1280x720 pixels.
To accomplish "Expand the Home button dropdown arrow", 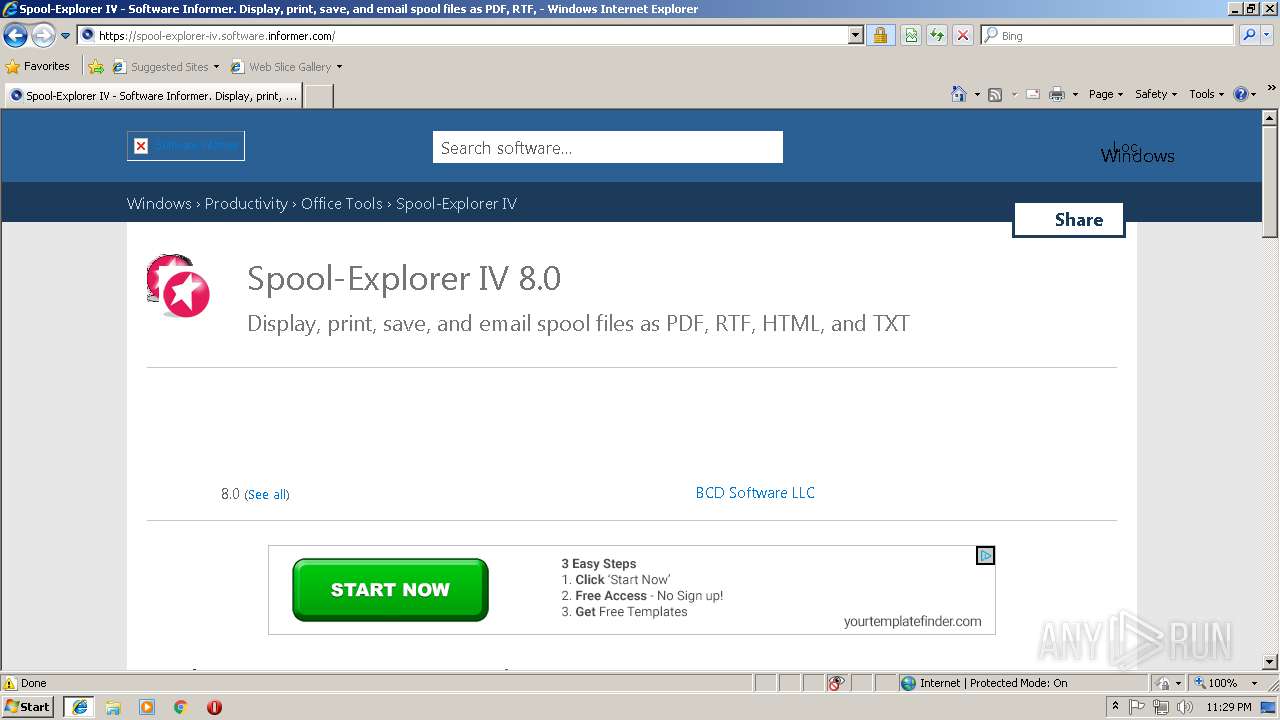I will click(x=976, y=94).
